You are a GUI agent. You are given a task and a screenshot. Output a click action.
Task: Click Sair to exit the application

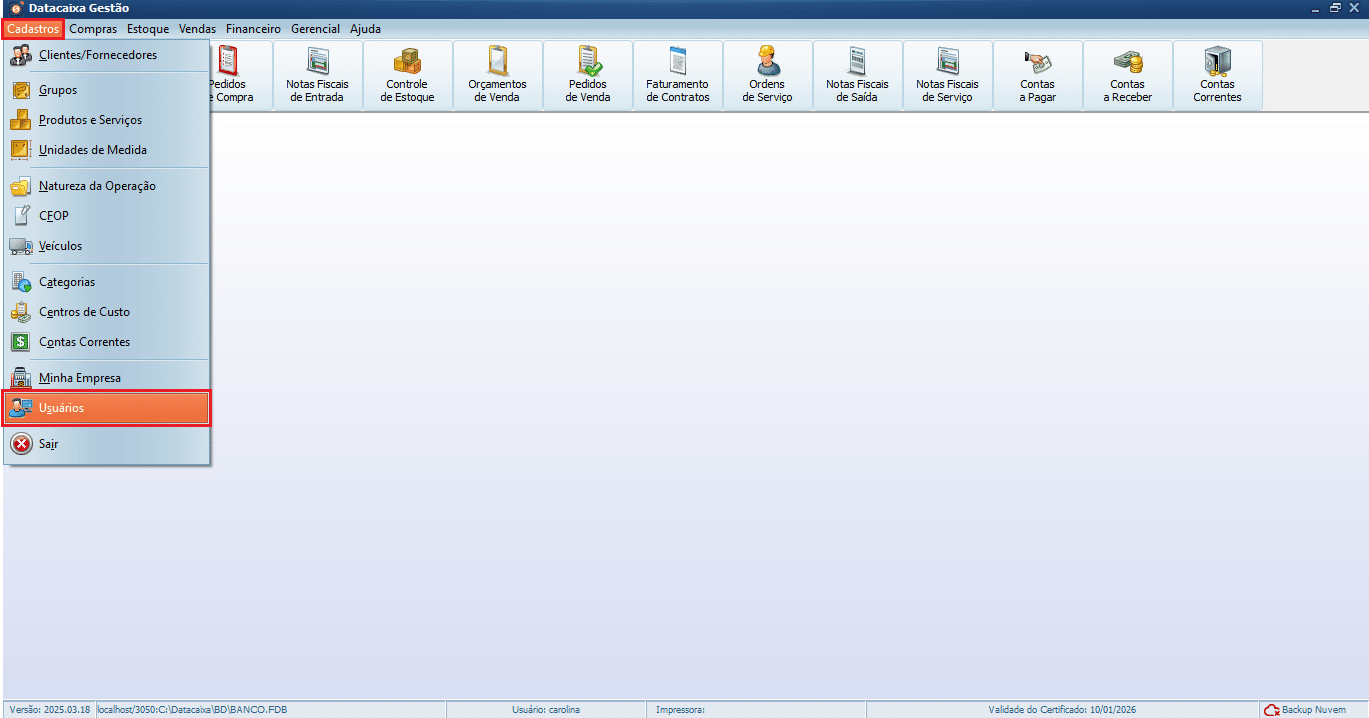tap(48, 444)
